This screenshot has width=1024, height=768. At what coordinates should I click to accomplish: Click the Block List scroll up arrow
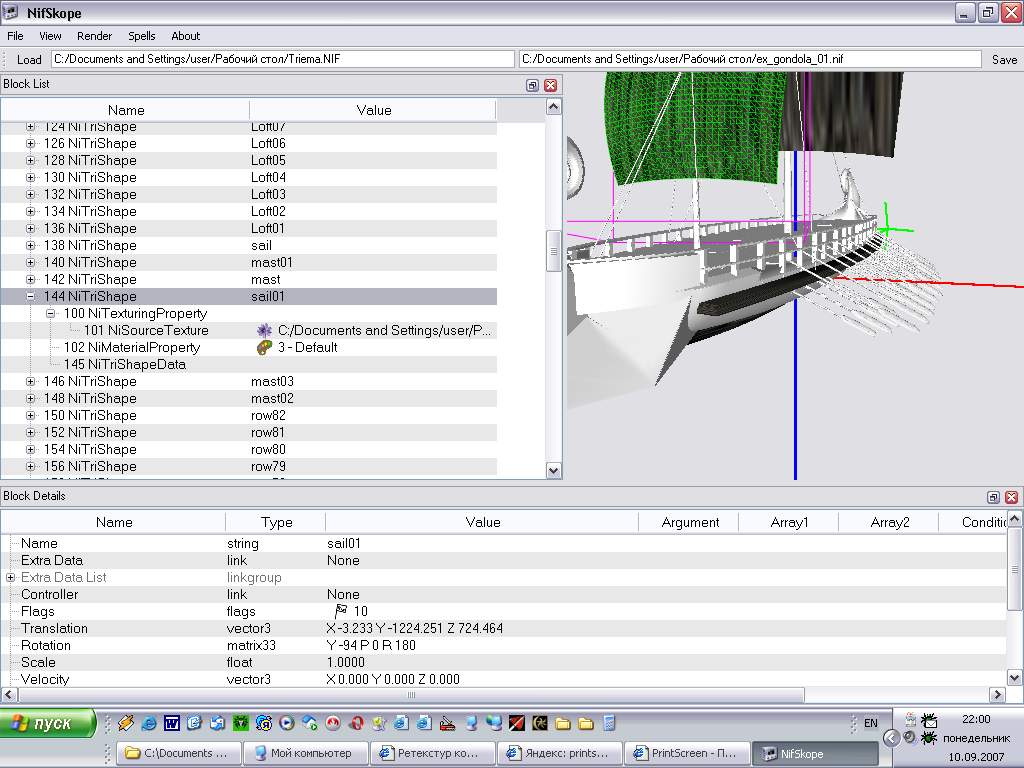(x=554, y=107)
